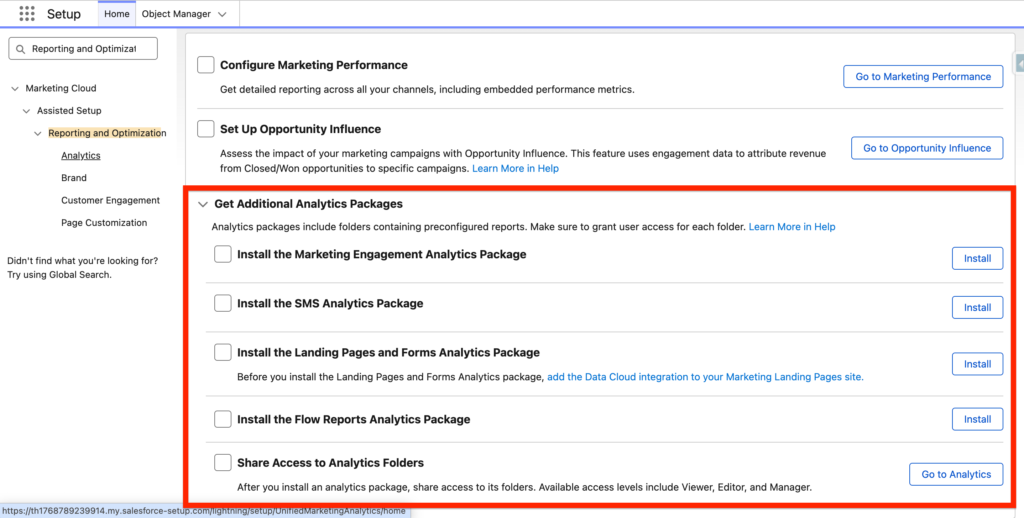Collapse the Reporting and Optimization tree node

click(x=38, y=133)
